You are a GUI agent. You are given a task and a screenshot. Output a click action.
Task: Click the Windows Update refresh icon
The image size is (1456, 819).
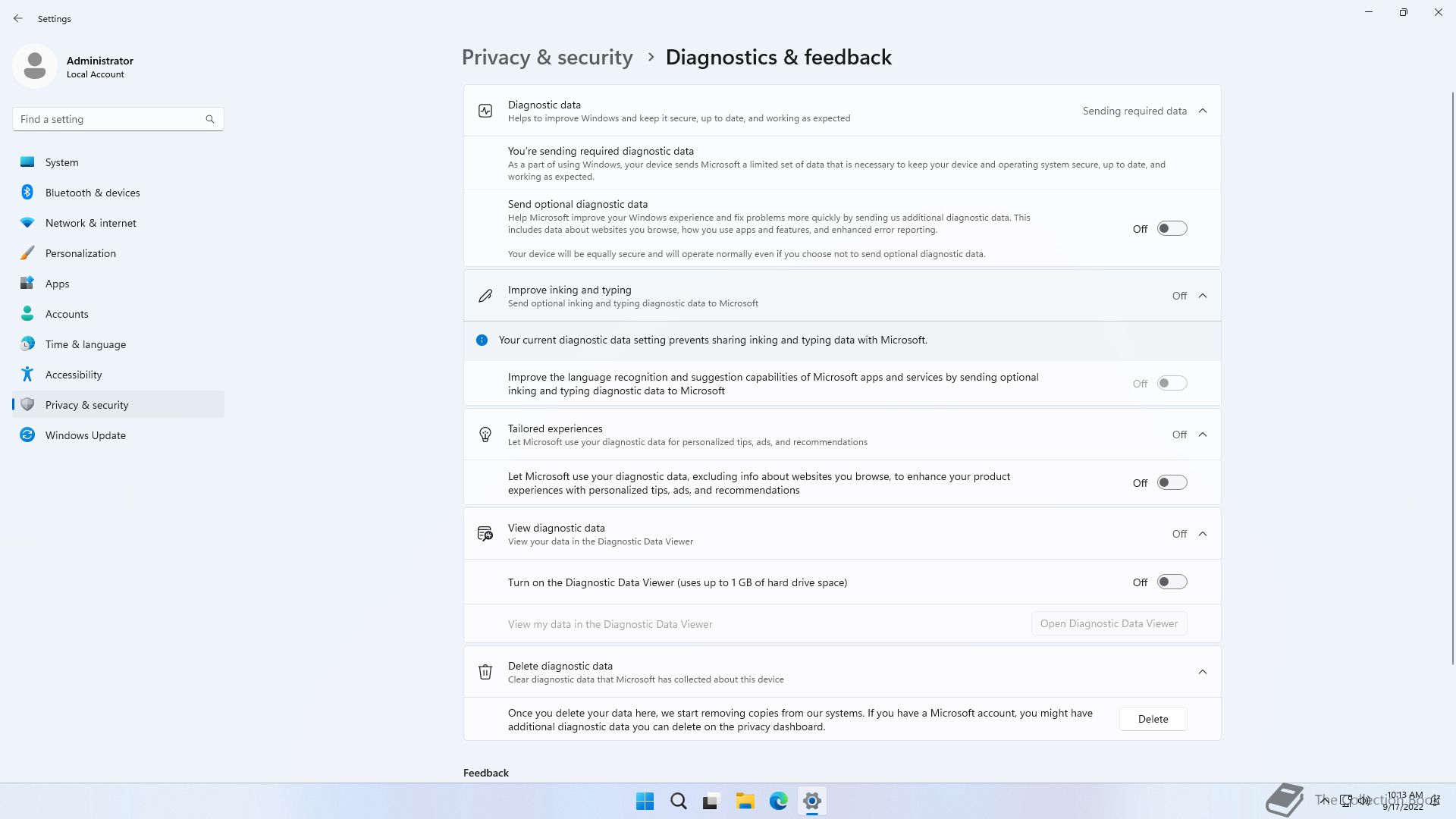coord(27,435)
